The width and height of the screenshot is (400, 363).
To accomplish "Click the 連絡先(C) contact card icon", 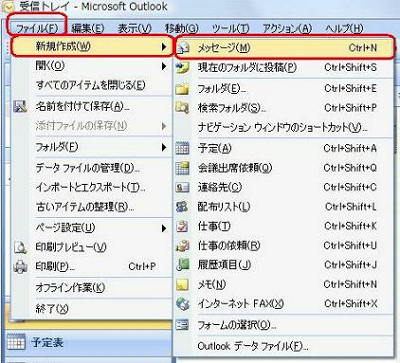I will tap(183, 188).
